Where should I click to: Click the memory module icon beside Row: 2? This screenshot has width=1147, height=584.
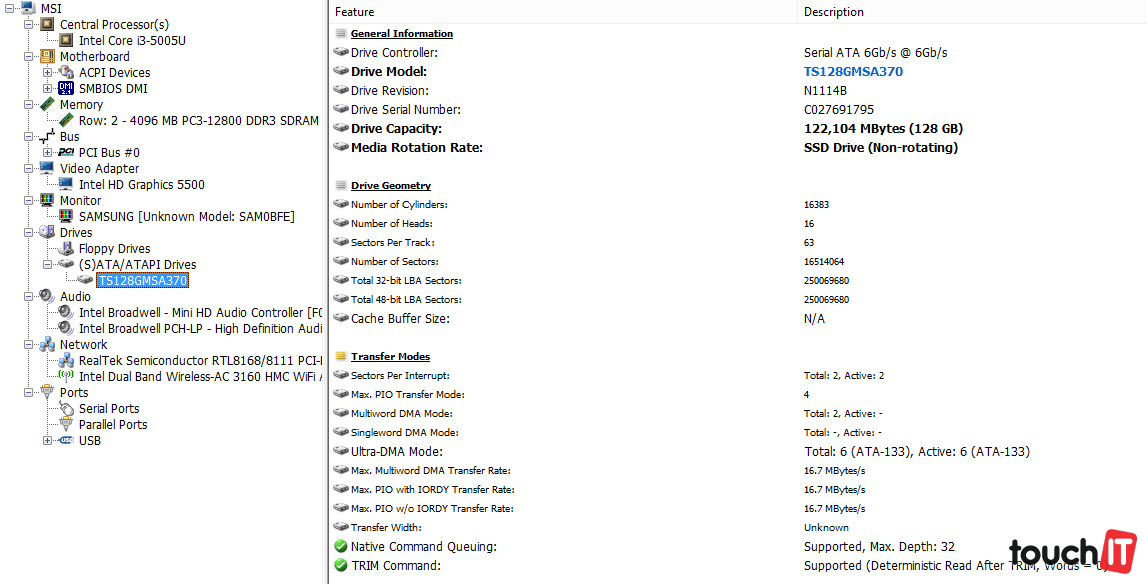pos(66,121)
